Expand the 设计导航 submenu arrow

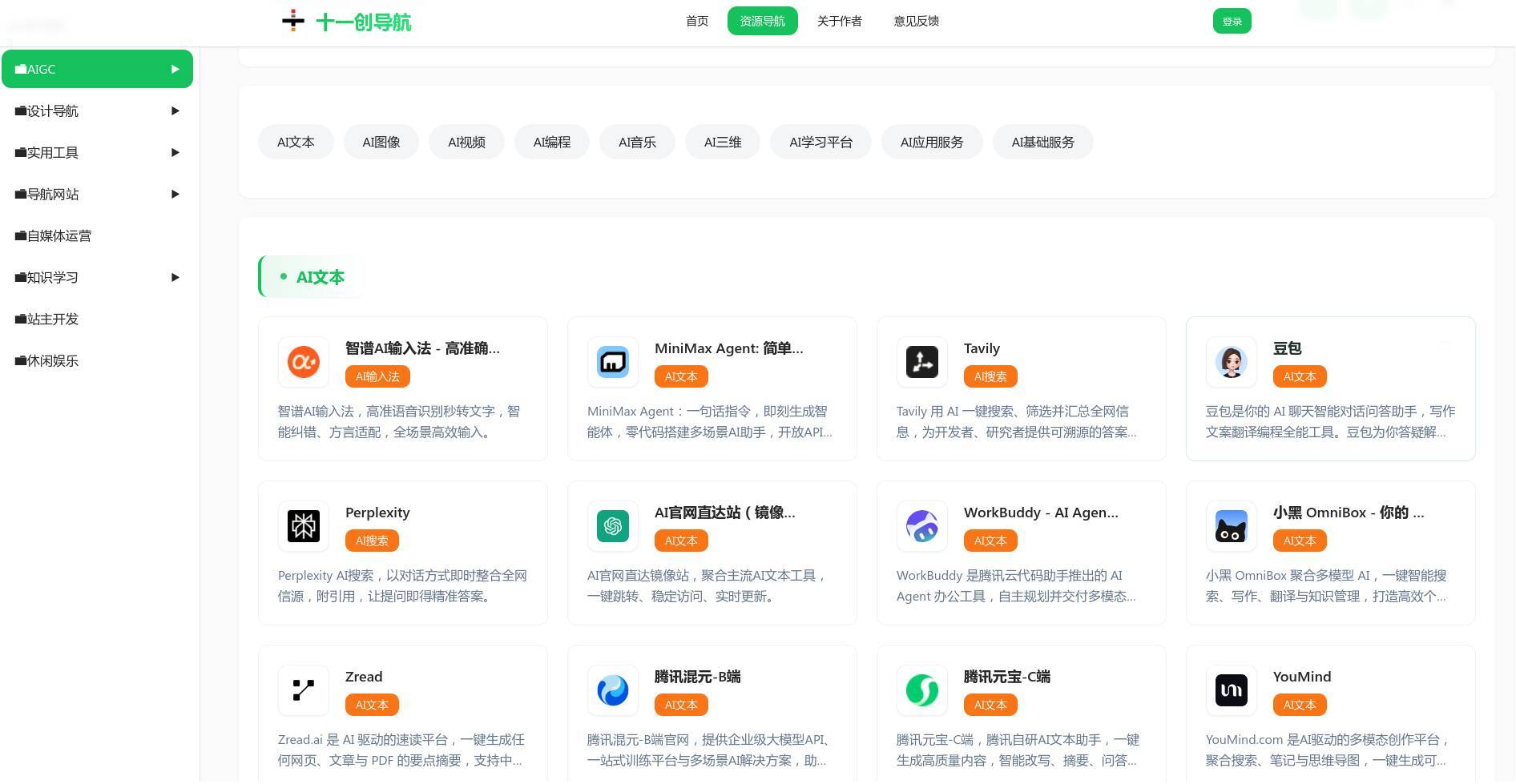click(x=175, y=111)
